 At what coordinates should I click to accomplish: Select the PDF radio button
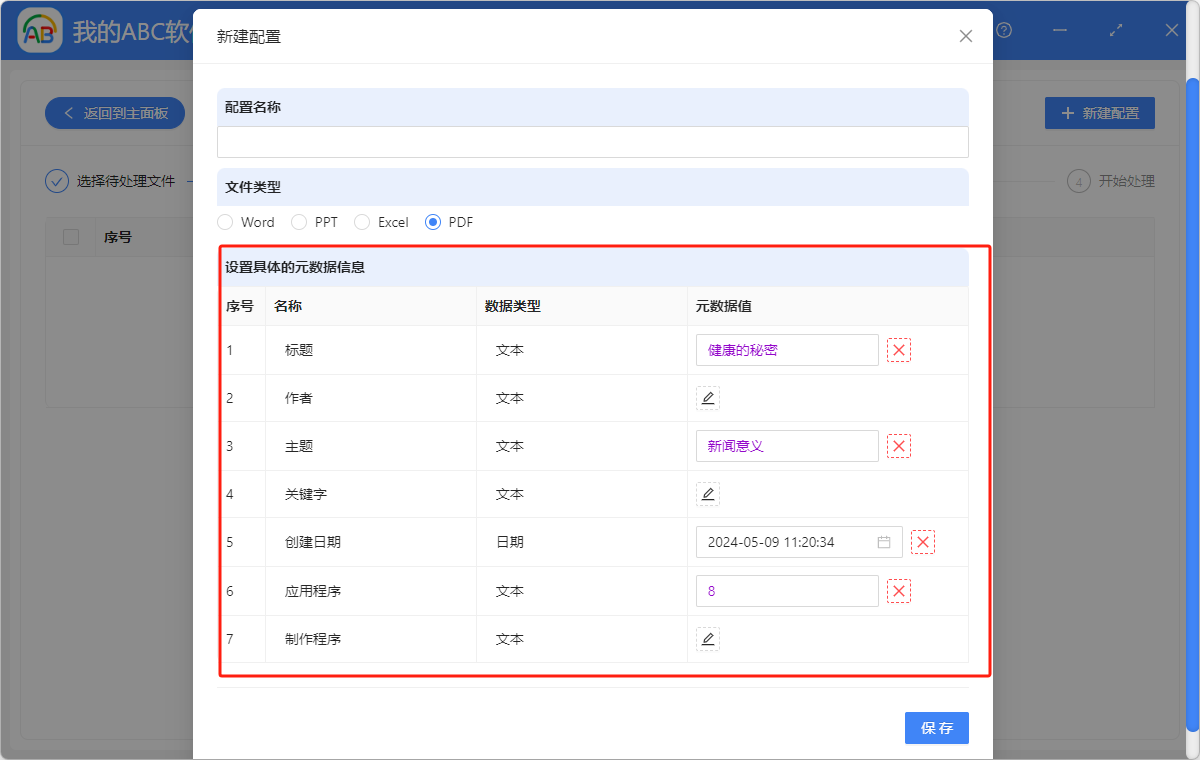(433, 222)
